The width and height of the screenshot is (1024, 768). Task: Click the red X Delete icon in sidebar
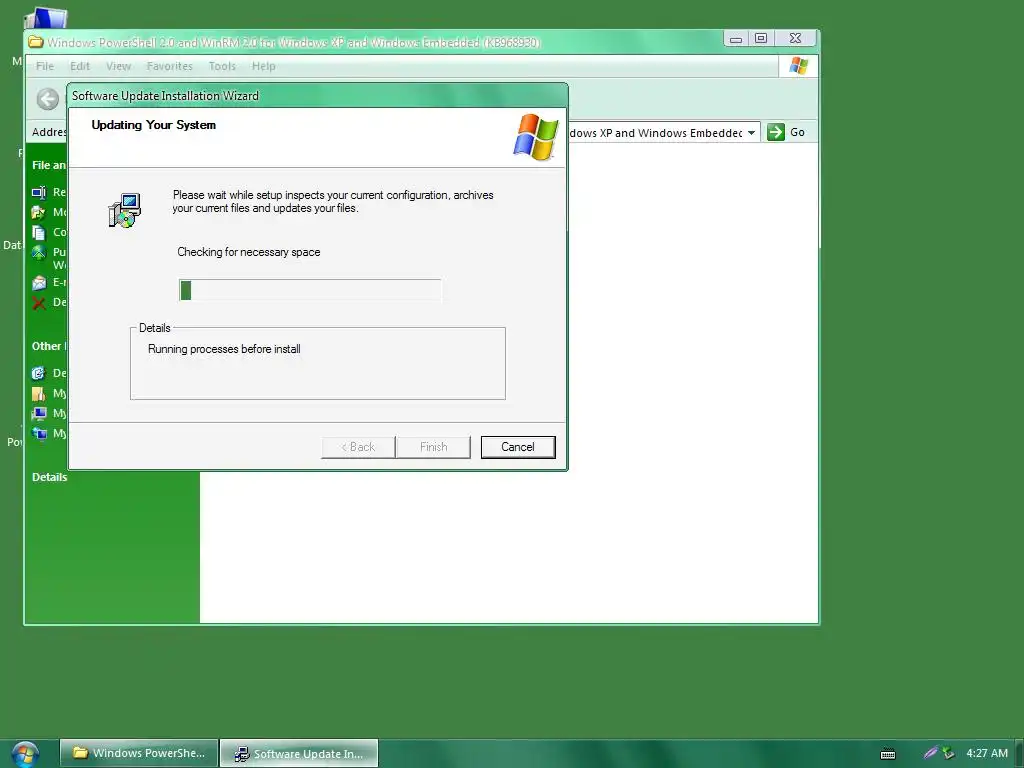tap(39, 302)
